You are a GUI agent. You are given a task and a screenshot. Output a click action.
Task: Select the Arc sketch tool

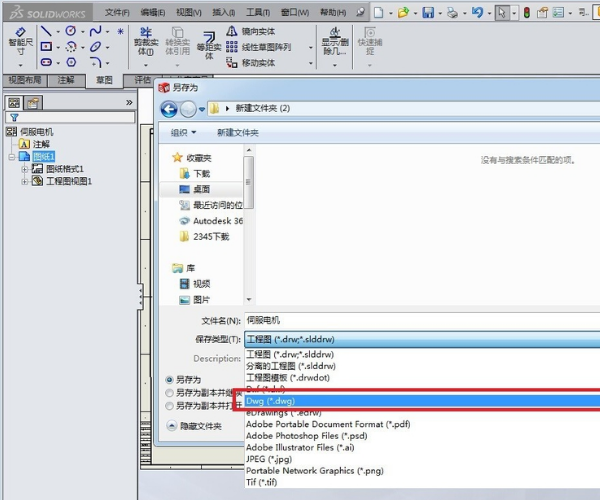[x=71, y=47]
